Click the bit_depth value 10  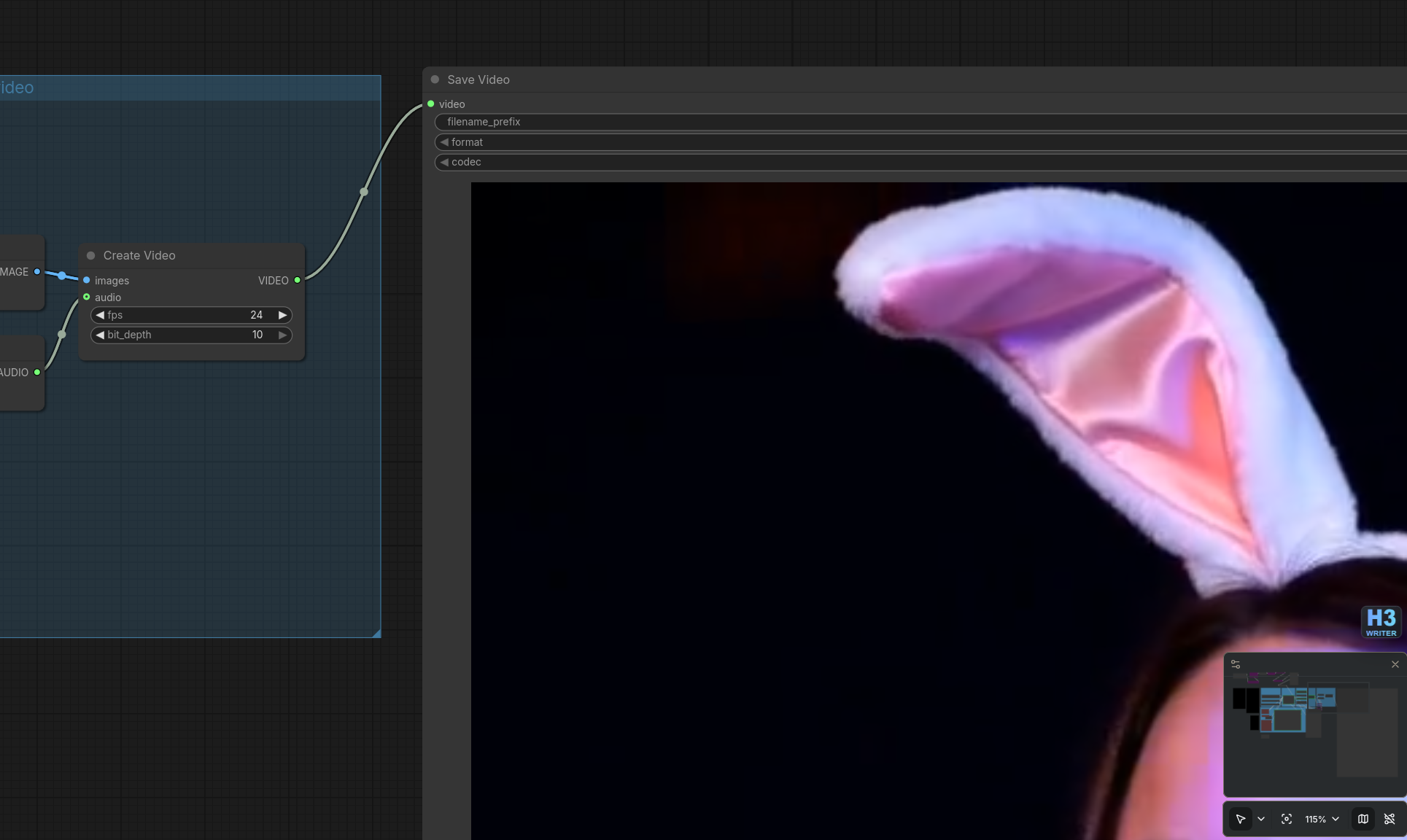pyautogui.click(x=257, y=335)
